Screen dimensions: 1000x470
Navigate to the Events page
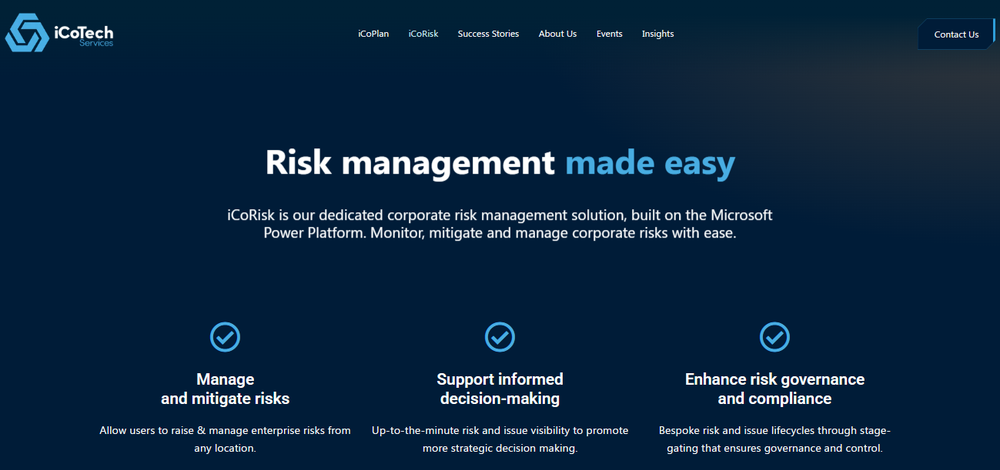tap(609, 34)
